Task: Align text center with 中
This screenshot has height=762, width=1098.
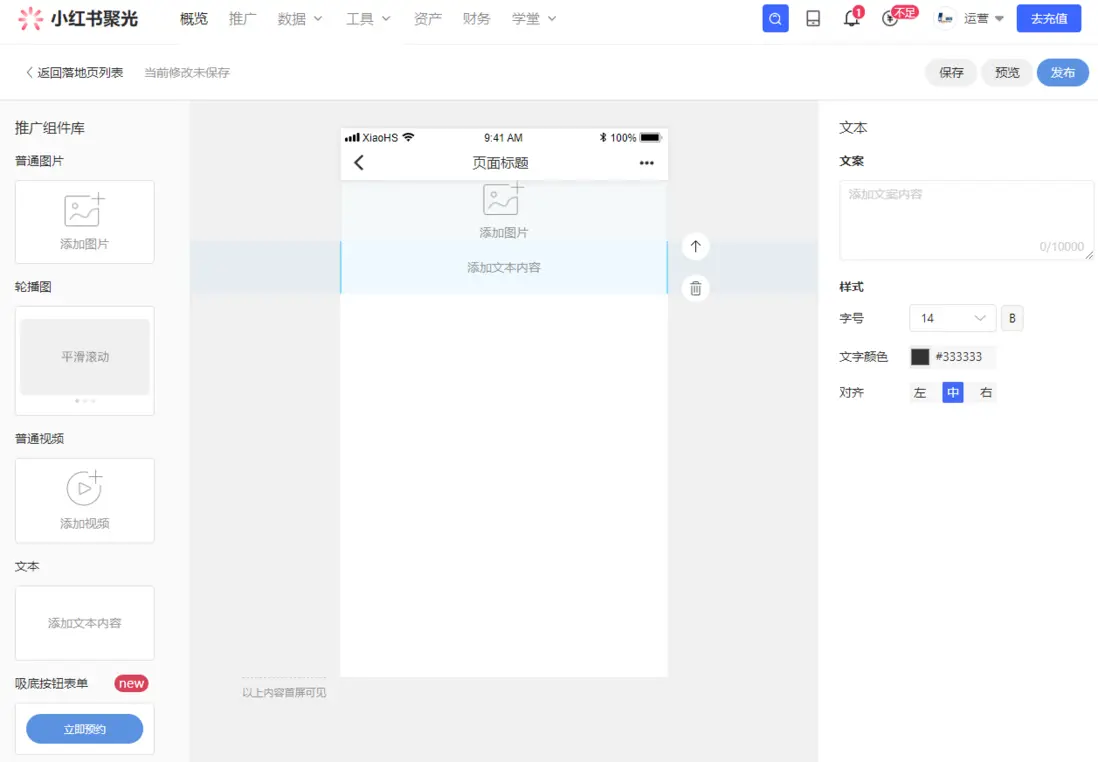Action: click(x=952, y=393)
